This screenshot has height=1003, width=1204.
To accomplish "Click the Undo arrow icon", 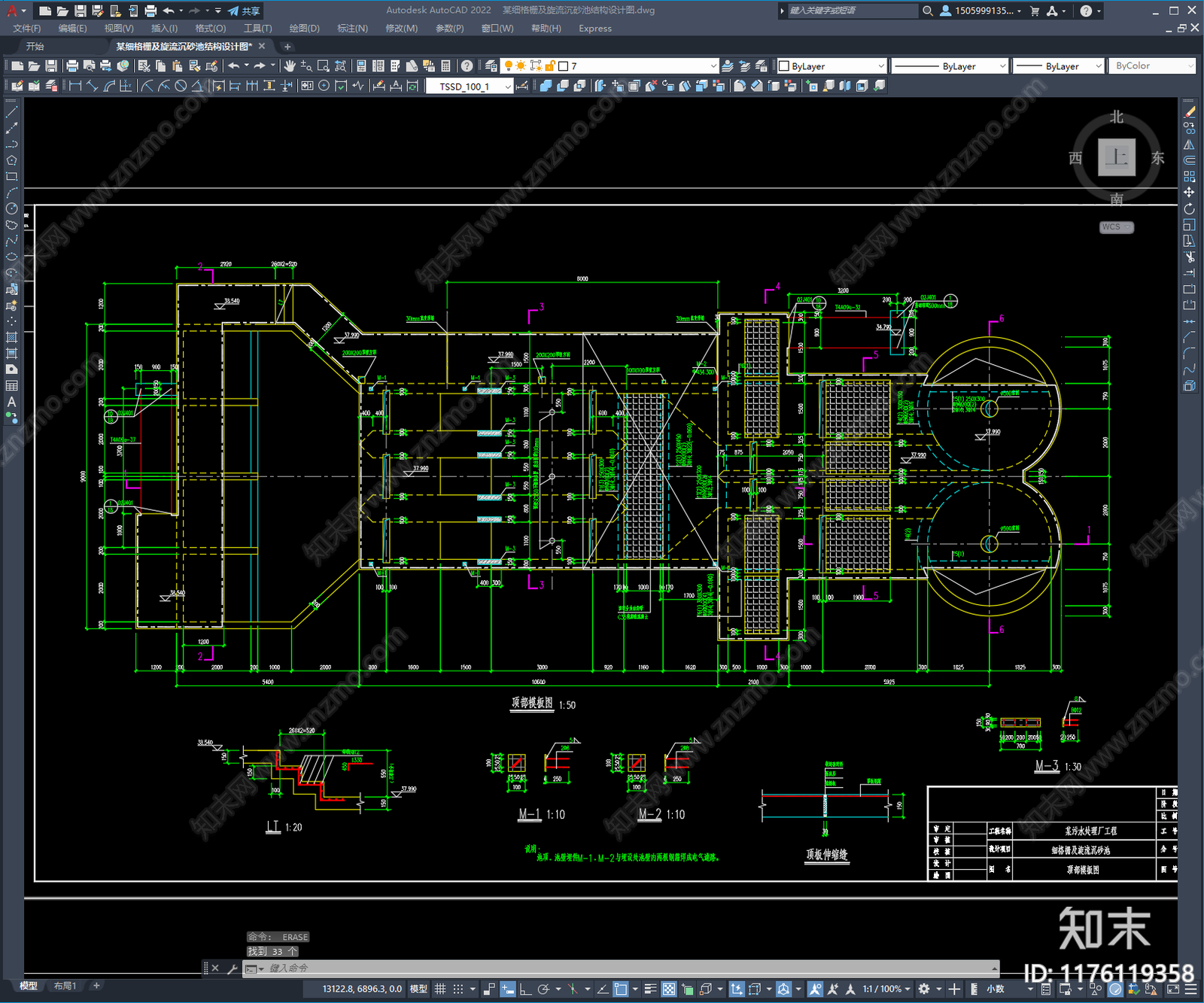I will pos(234,66).
